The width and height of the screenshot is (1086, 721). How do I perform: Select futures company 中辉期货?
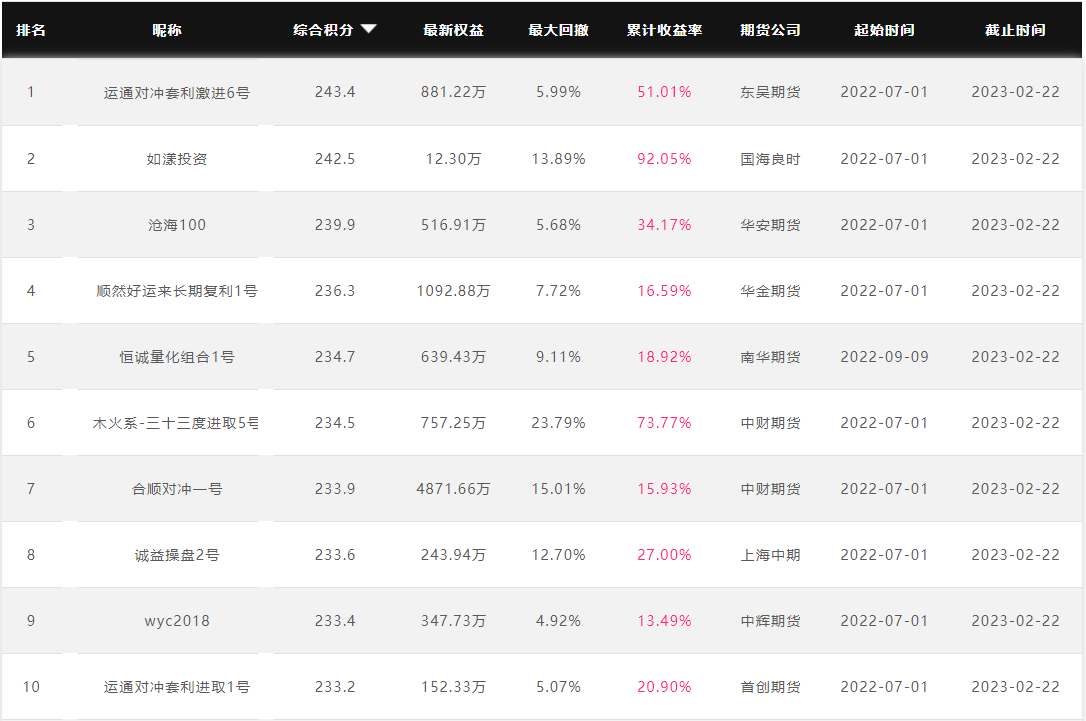click(x=770, y=621)
